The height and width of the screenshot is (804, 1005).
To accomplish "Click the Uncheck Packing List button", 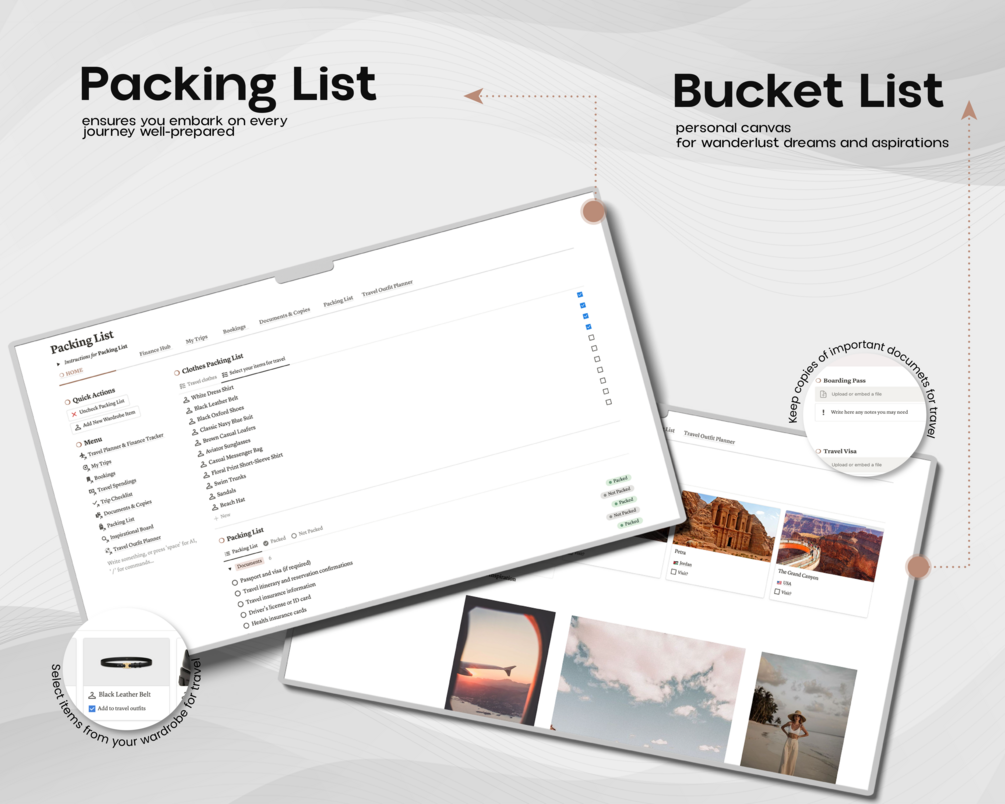I will tap(98, 408).
